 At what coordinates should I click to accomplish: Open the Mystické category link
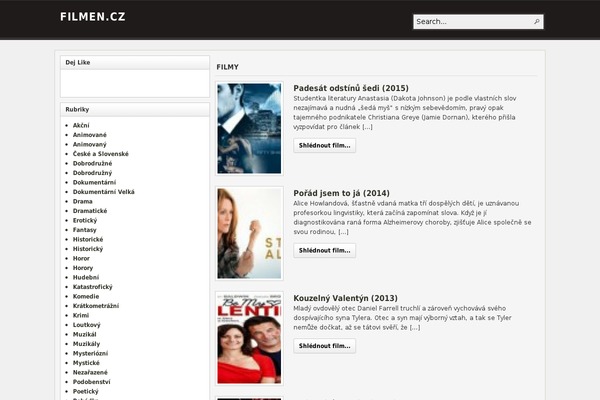(86, 363)
